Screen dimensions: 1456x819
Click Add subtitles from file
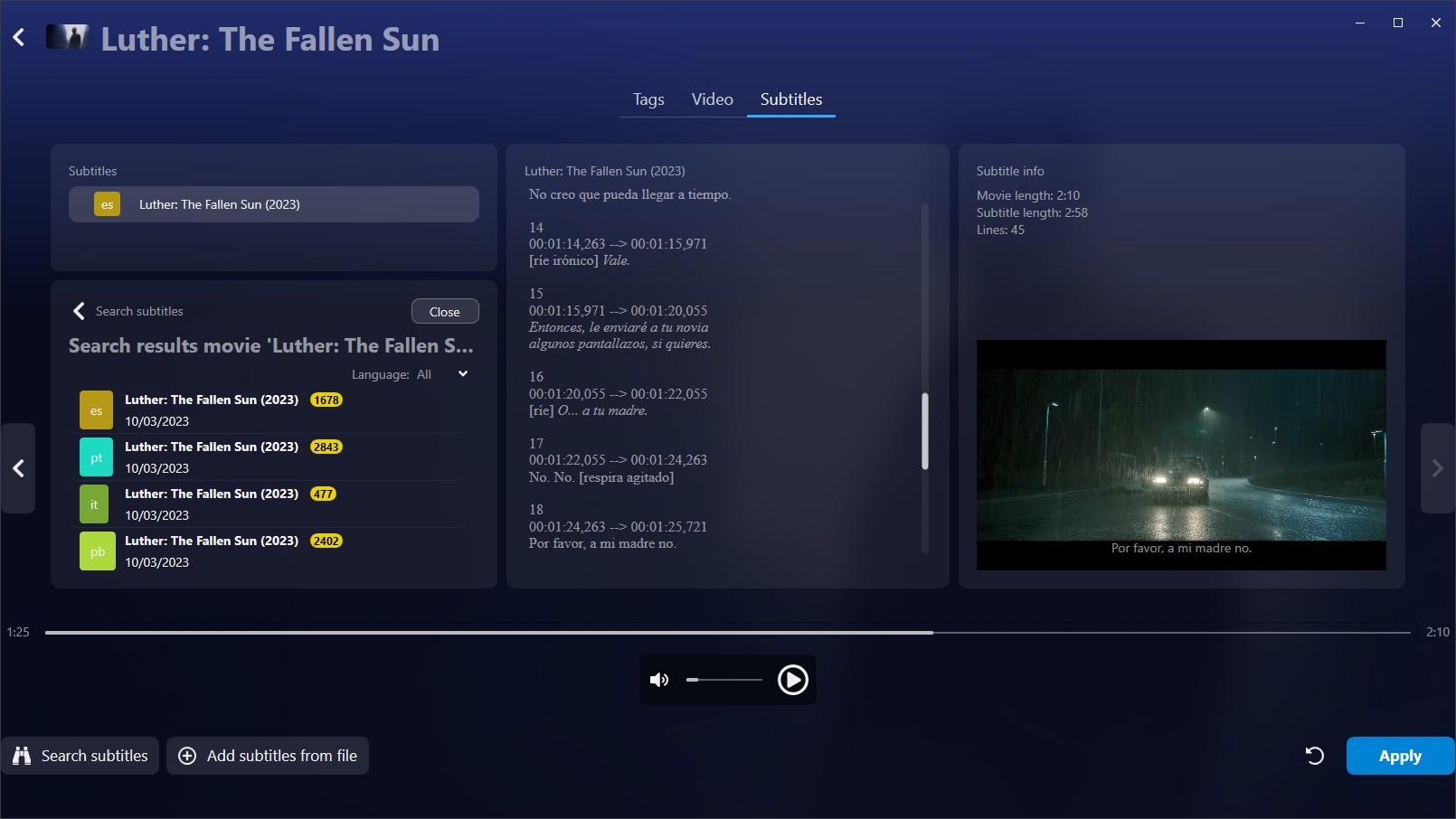coord(268,756)
